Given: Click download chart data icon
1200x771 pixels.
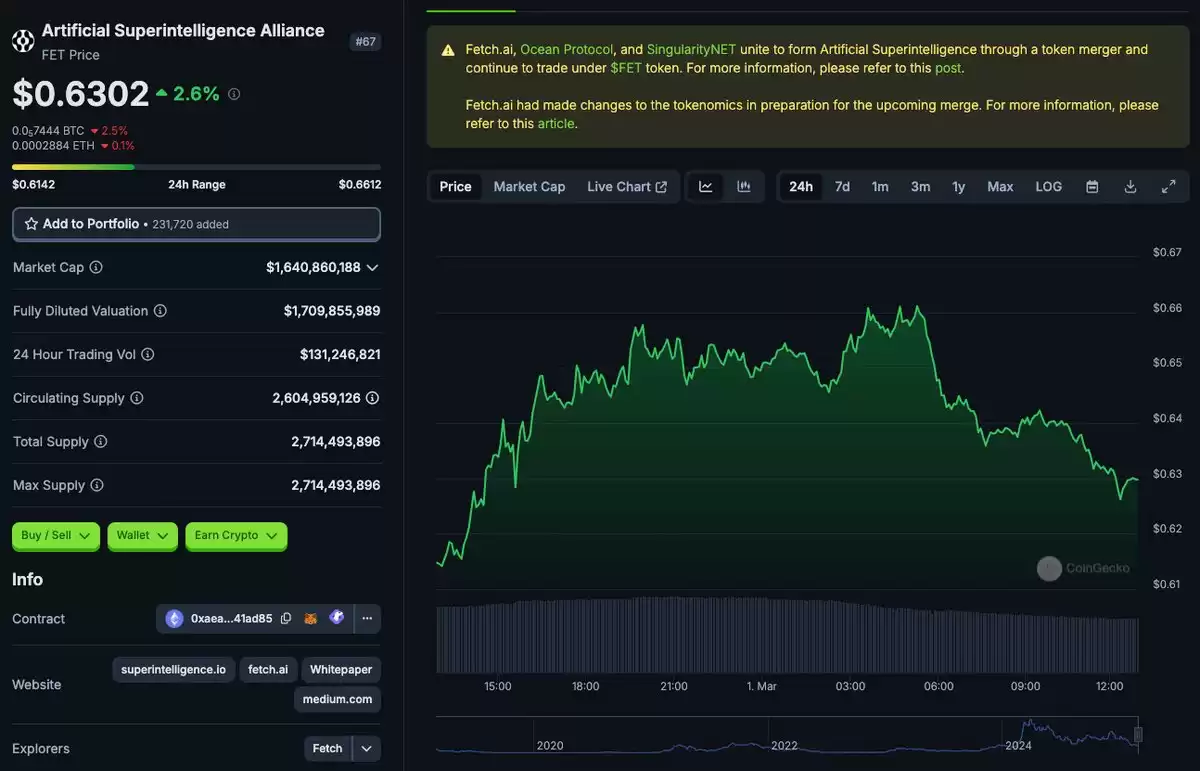Looking at the screenshot, I should (x=1130, y=187).
